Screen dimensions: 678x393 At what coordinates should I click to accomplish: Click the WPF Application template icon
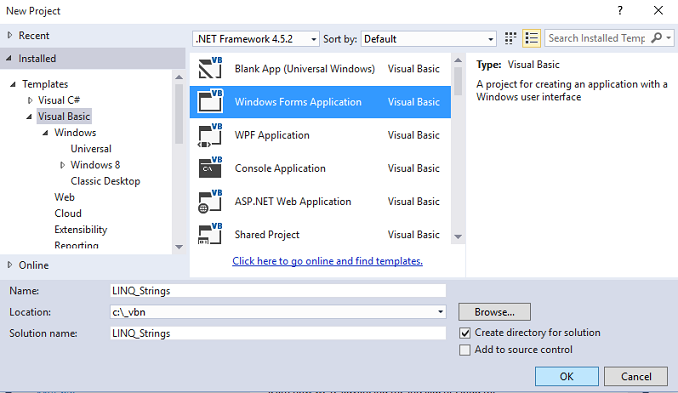coord(210,135)
